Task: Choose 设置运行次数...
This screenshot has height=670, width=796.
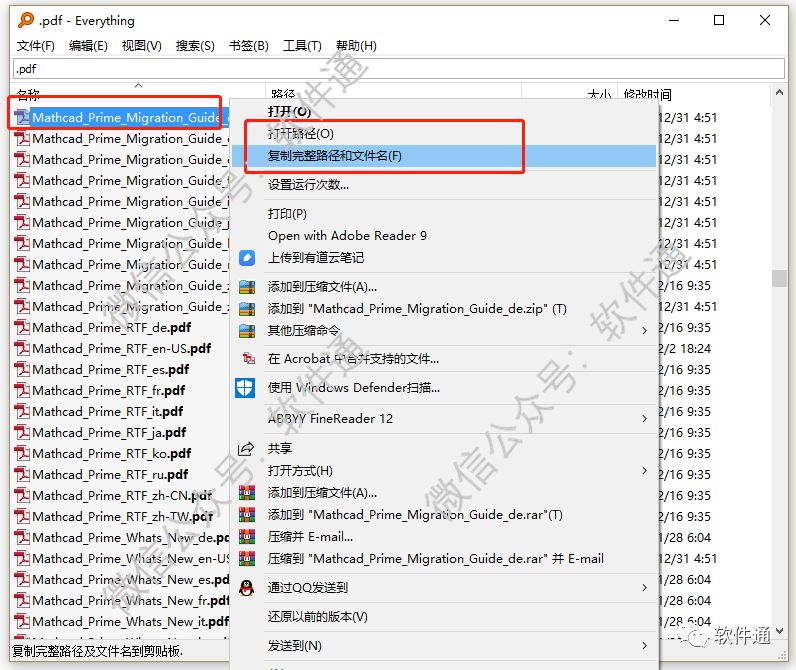Action: (308, 185)
